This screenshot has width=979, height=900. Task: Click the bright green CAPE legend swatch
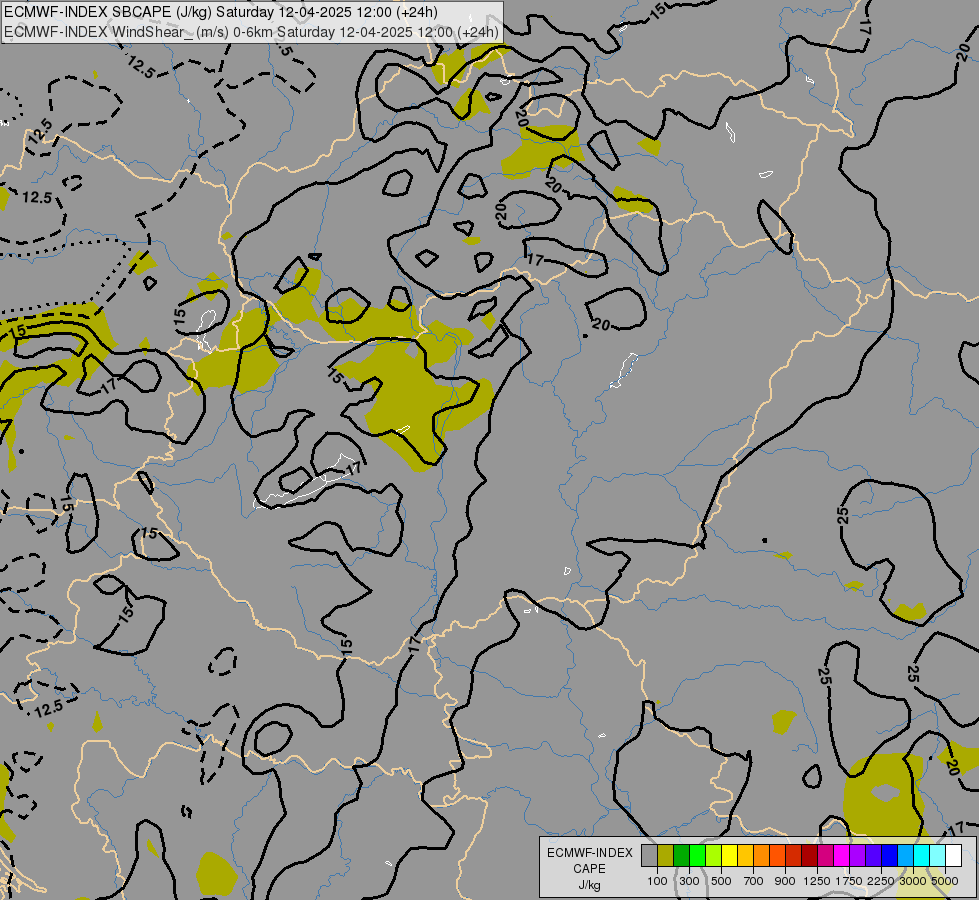coord(697,855)
